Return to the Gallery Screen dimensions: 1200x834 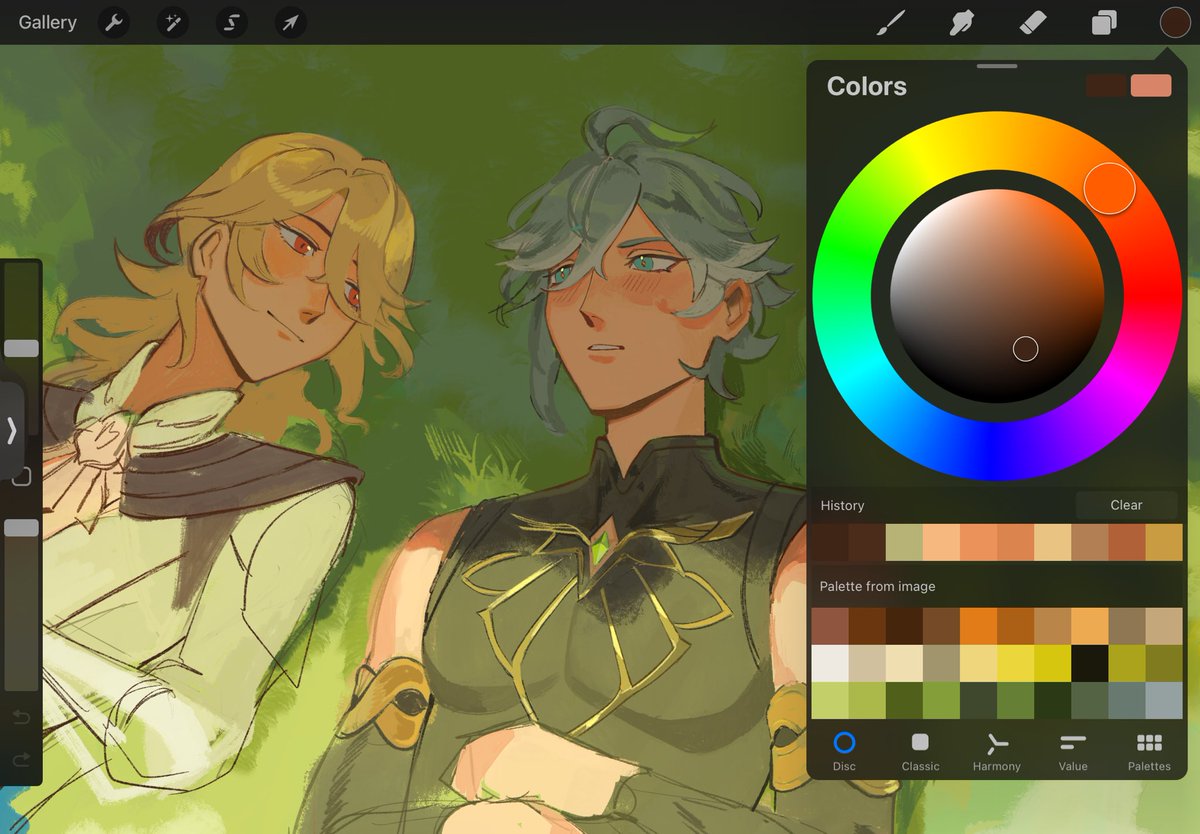coord(46,22)
